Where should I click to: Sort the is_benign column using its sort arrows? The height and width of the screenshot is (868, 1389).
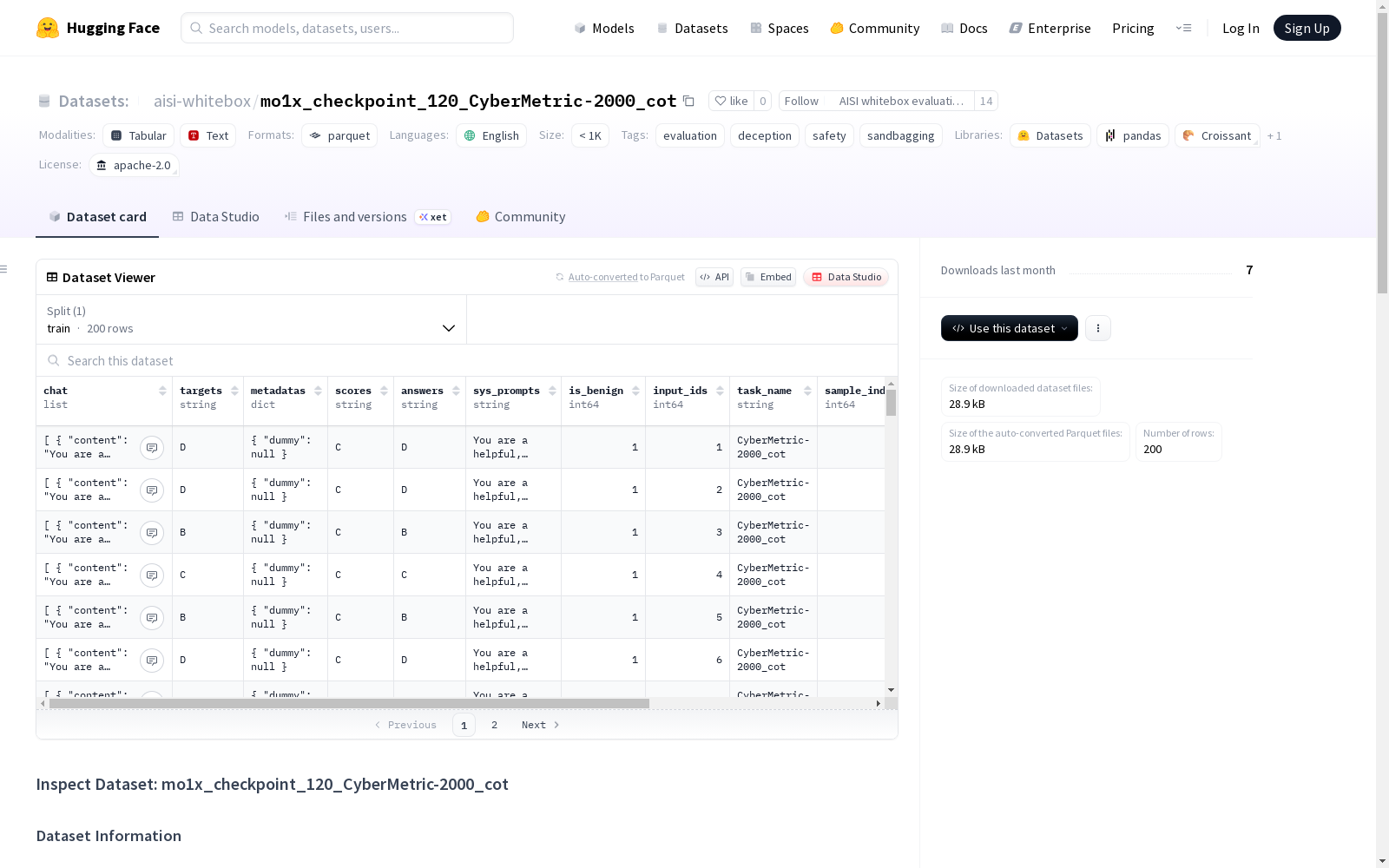pos(635,391)
